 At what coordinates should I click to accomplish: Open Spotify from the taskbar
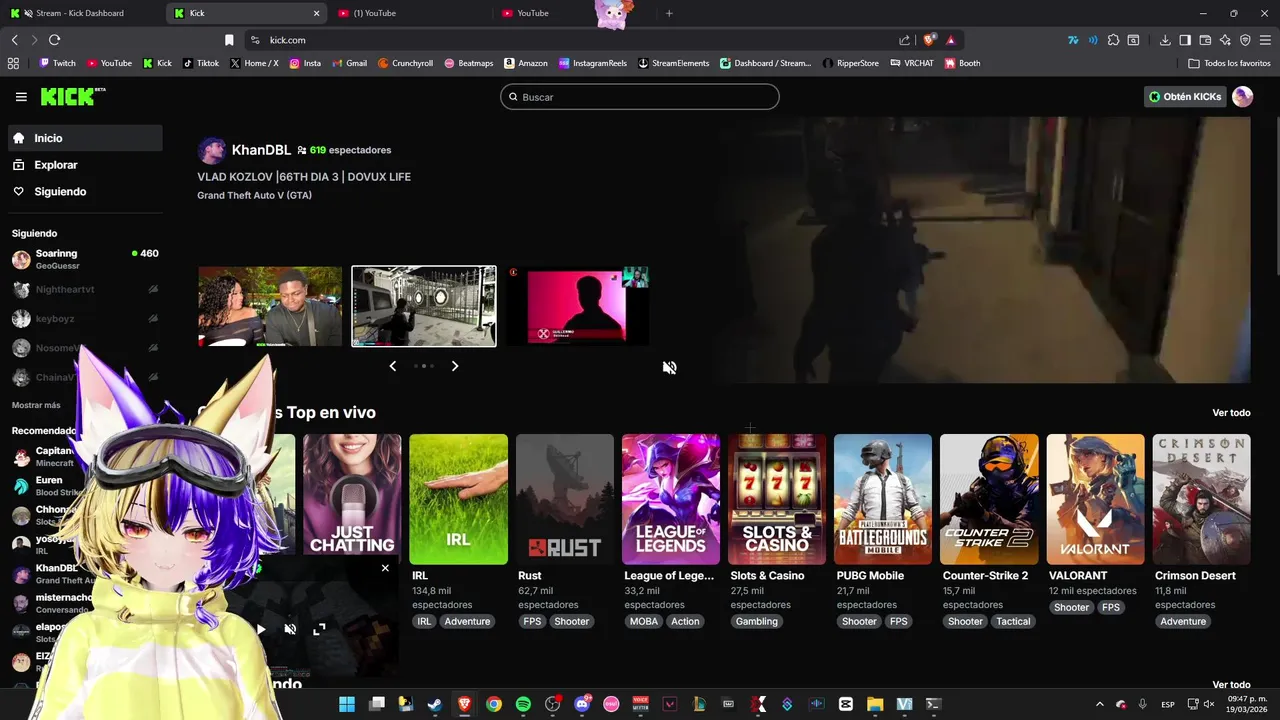(x=523, y=704)
